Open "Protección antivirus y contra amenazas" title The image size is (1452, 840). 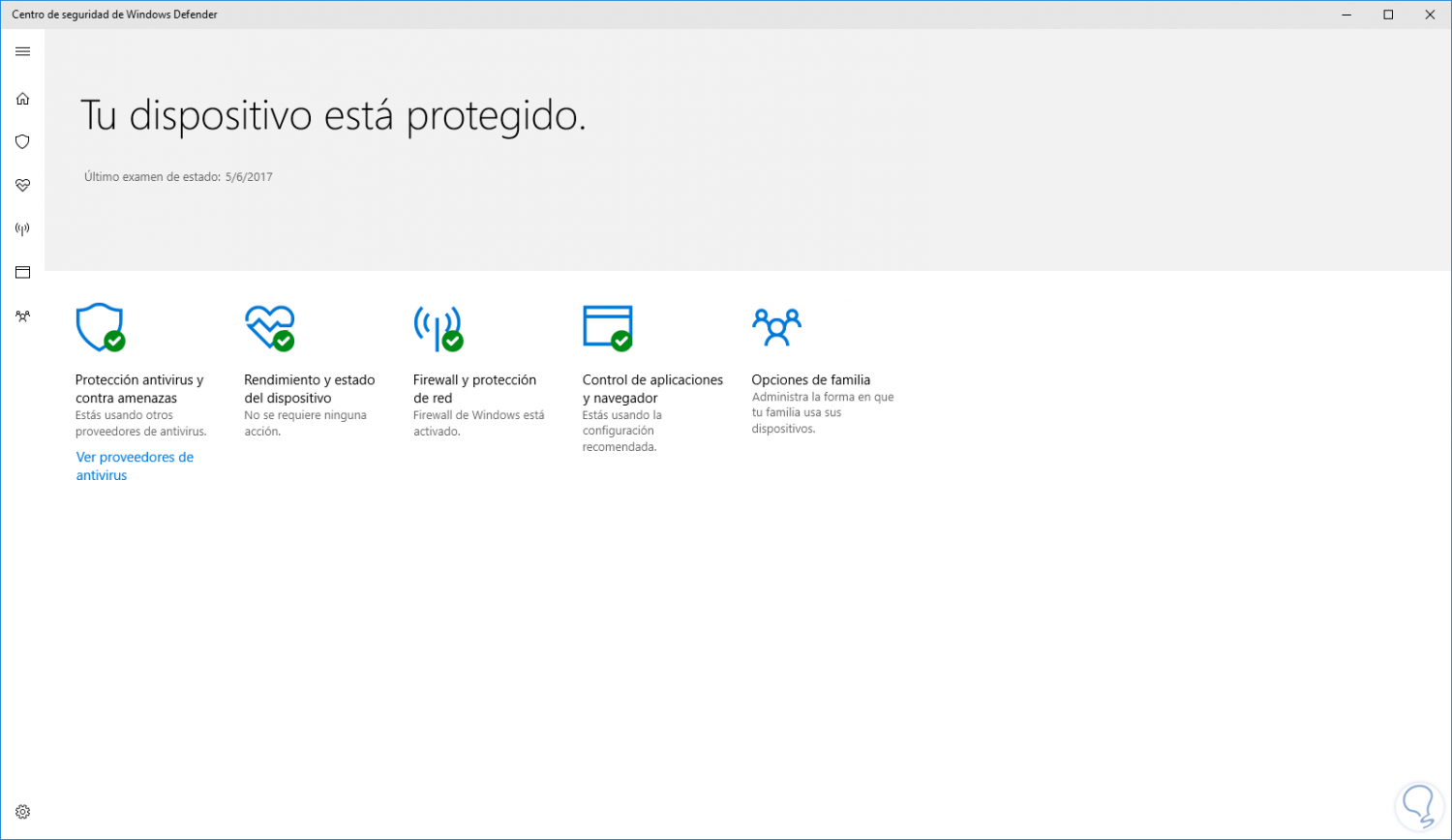[x=139, y=388]
